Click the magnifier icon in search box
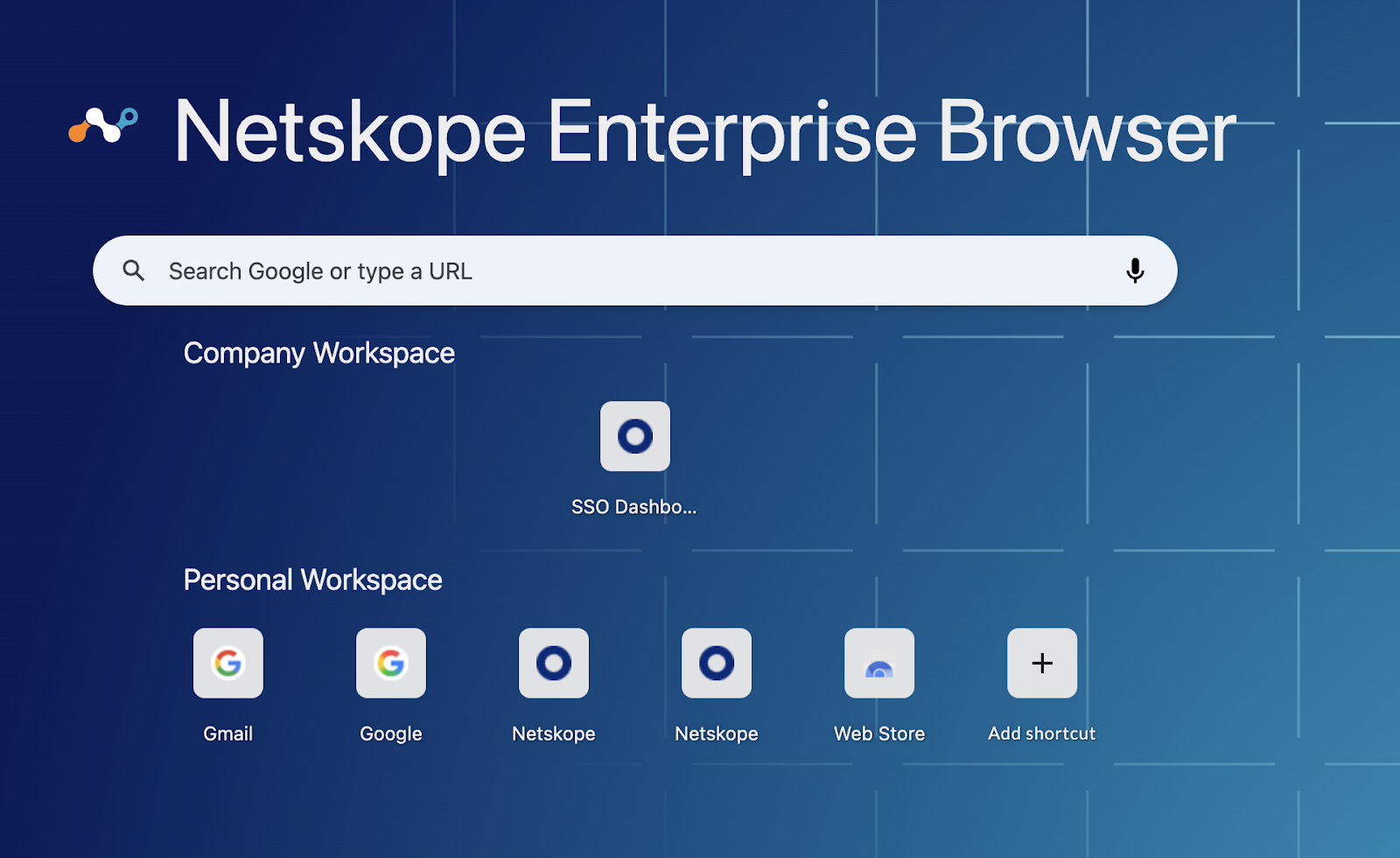The width and height of the screenshot is (1400, 858). pos(134,271)
